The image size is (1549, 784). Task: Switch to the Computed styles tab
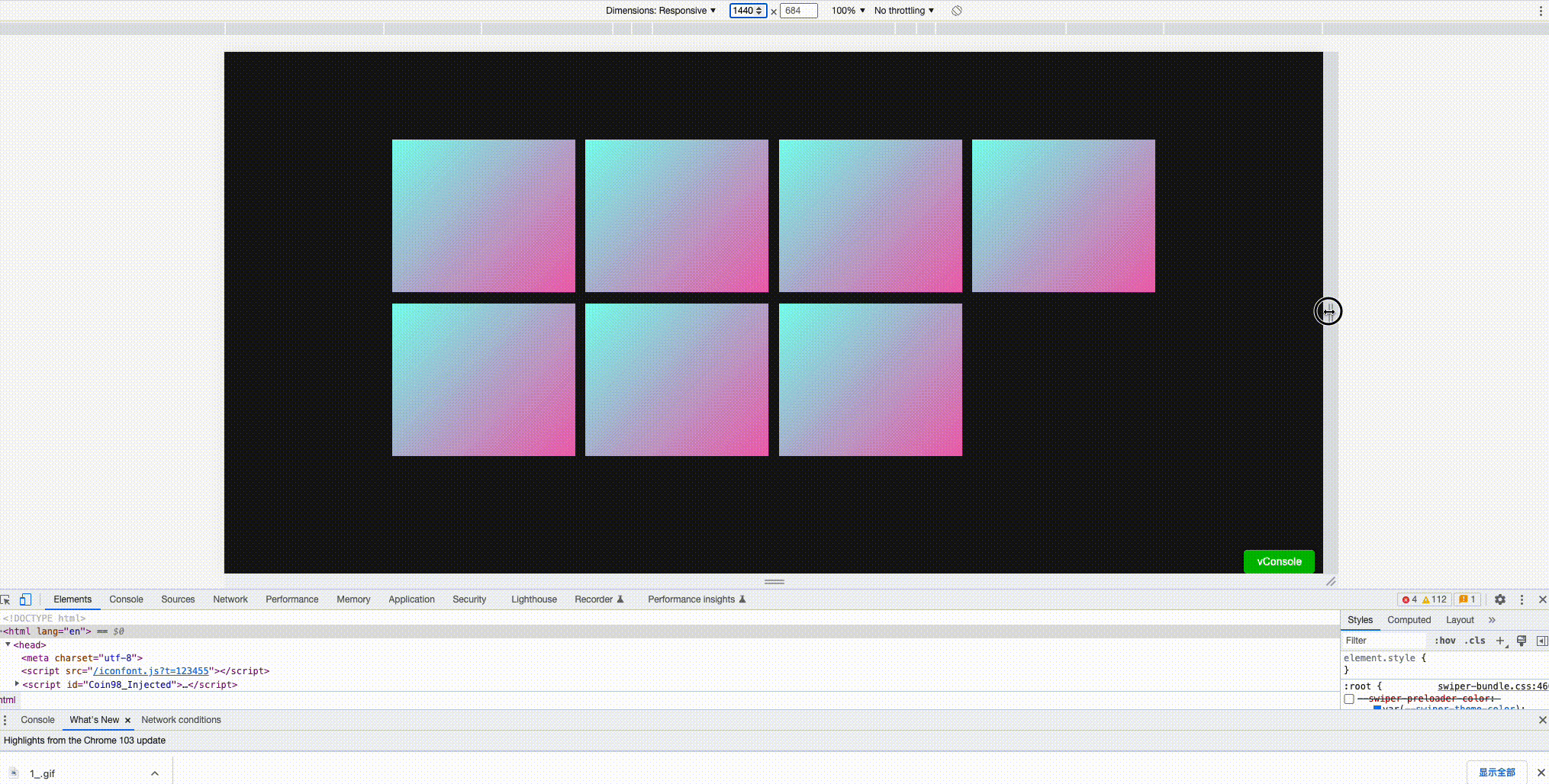click(x=1409, y=620)
